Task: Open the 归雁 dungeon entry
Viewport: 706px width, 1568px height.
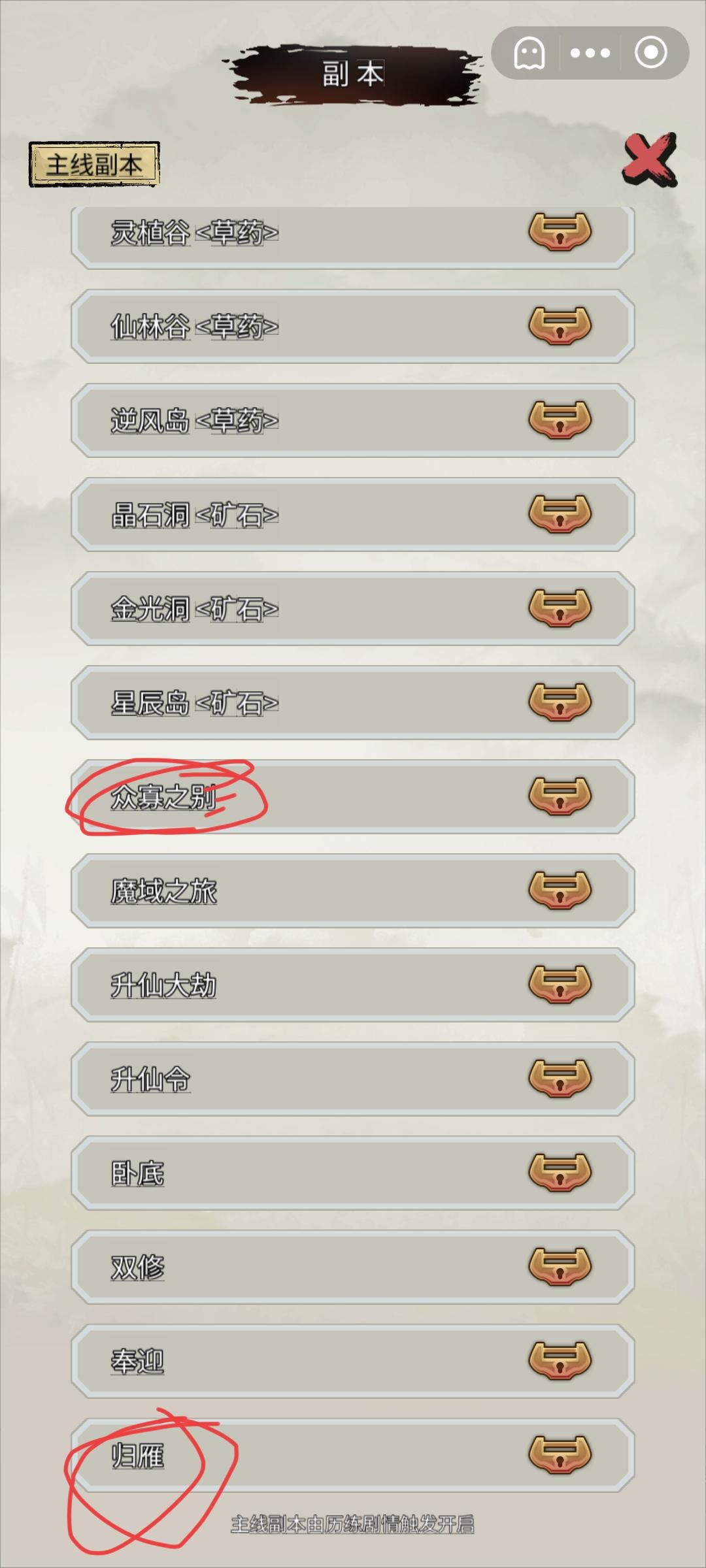Action: [353, 1455]
